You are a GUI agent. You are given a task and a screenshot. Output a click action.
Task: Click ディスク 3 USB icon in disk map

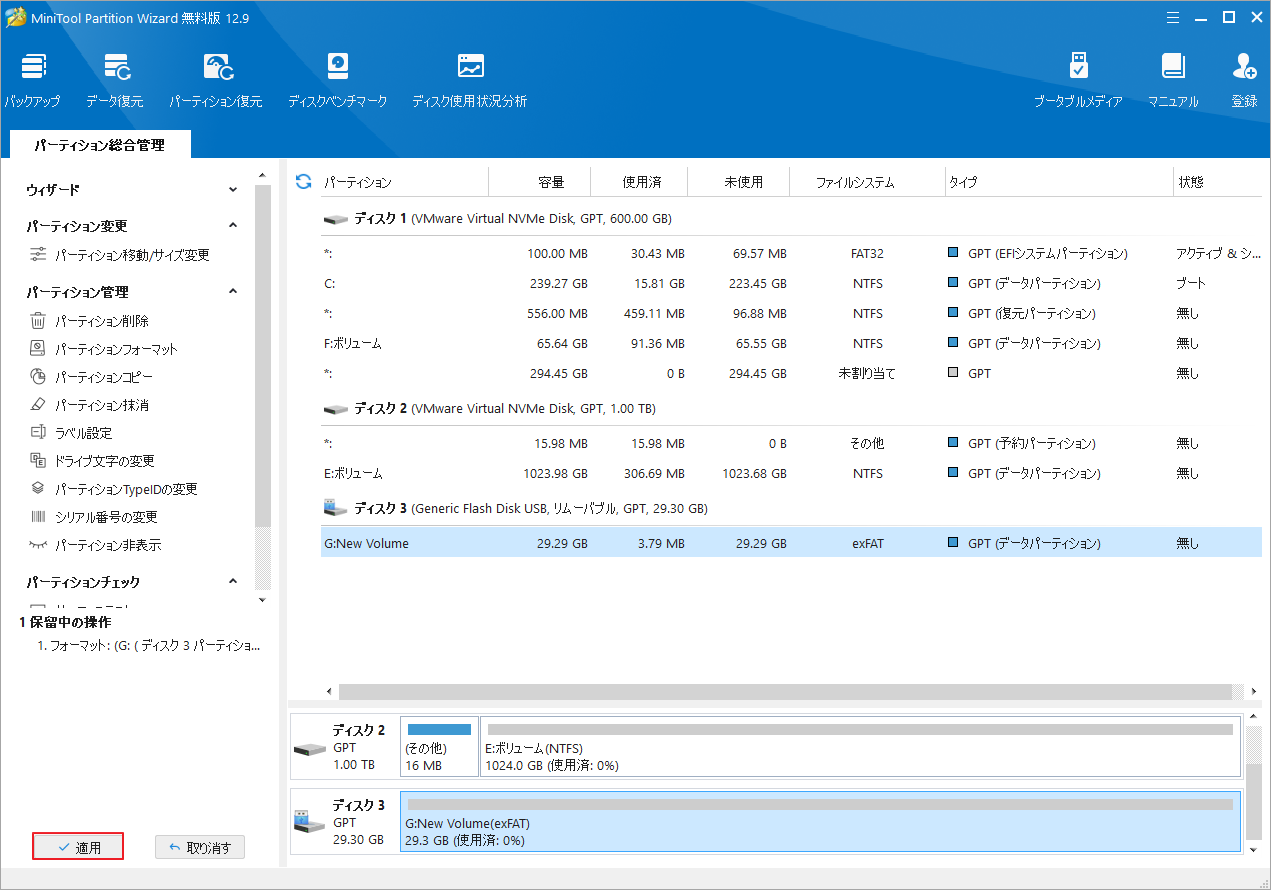coord(309,823)
